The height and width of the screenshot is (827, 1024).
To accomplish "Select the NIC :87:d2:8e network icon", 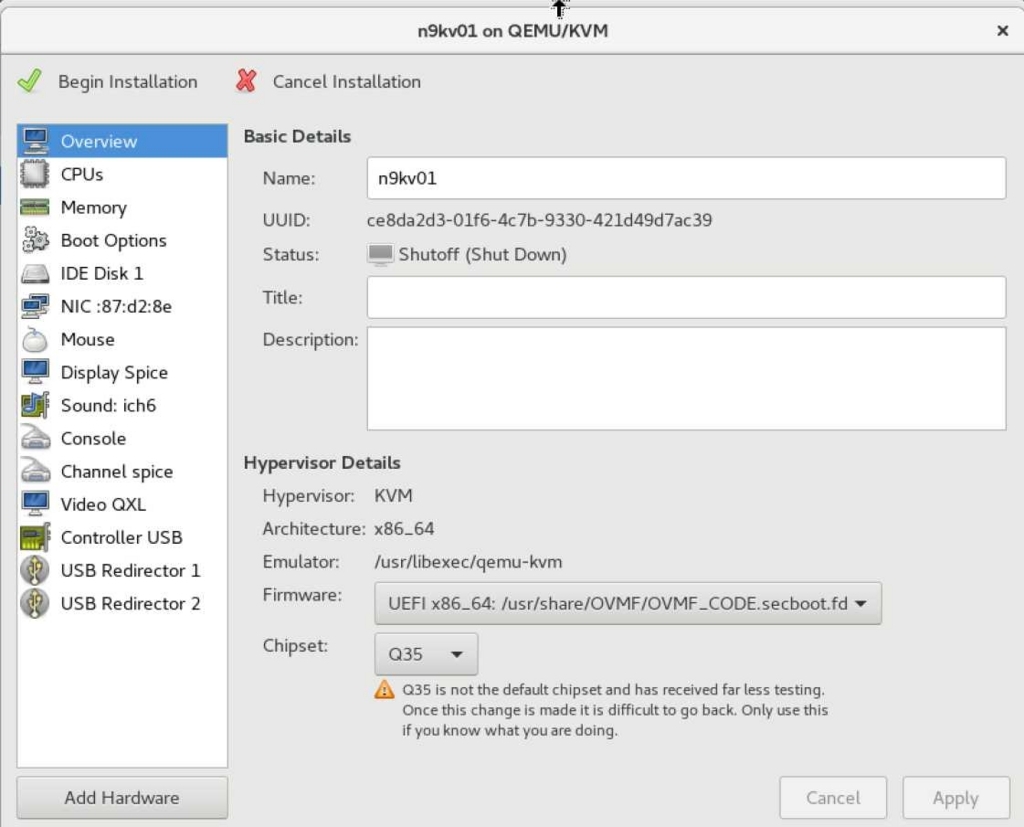I will pos(35,306).
